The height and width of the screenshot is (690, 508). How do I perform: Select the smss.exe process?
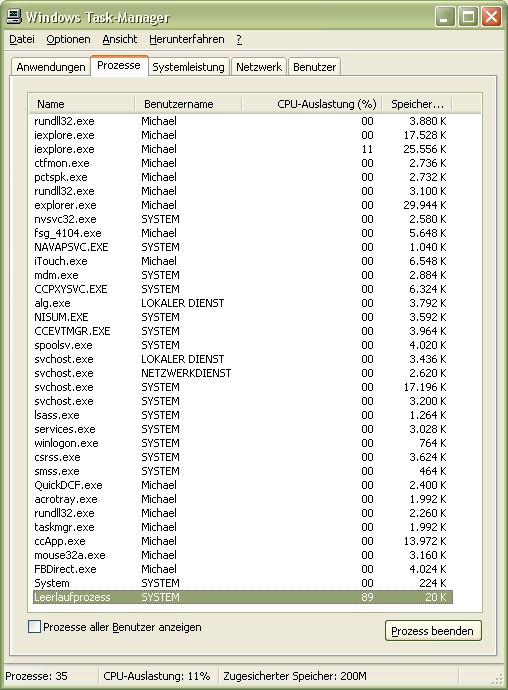coord(243,471)
